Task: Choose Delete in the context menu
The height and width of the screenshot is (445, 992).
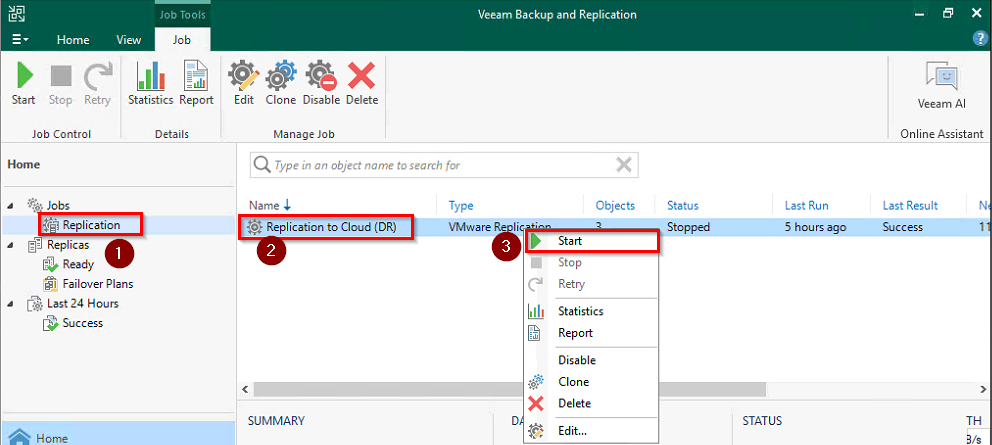Action: click(x=592, y=403)
